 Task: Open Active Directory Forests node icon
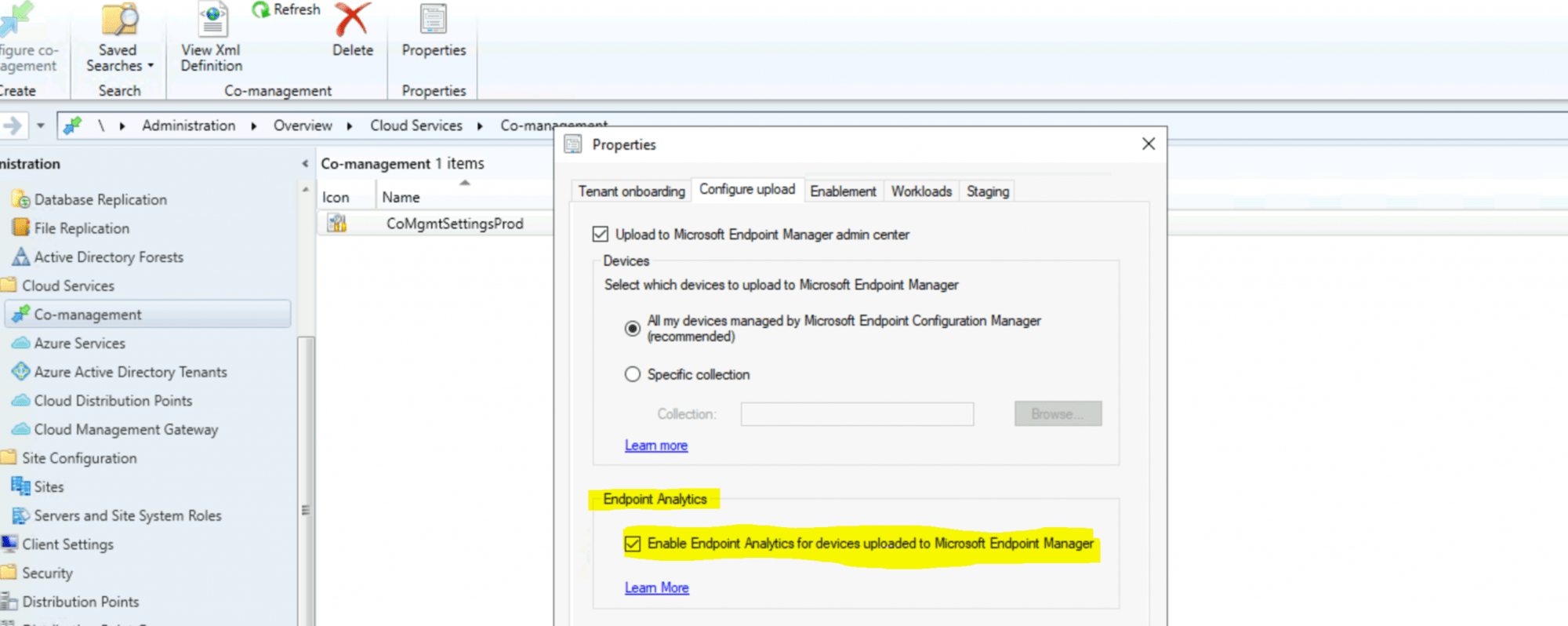point(21,257)
